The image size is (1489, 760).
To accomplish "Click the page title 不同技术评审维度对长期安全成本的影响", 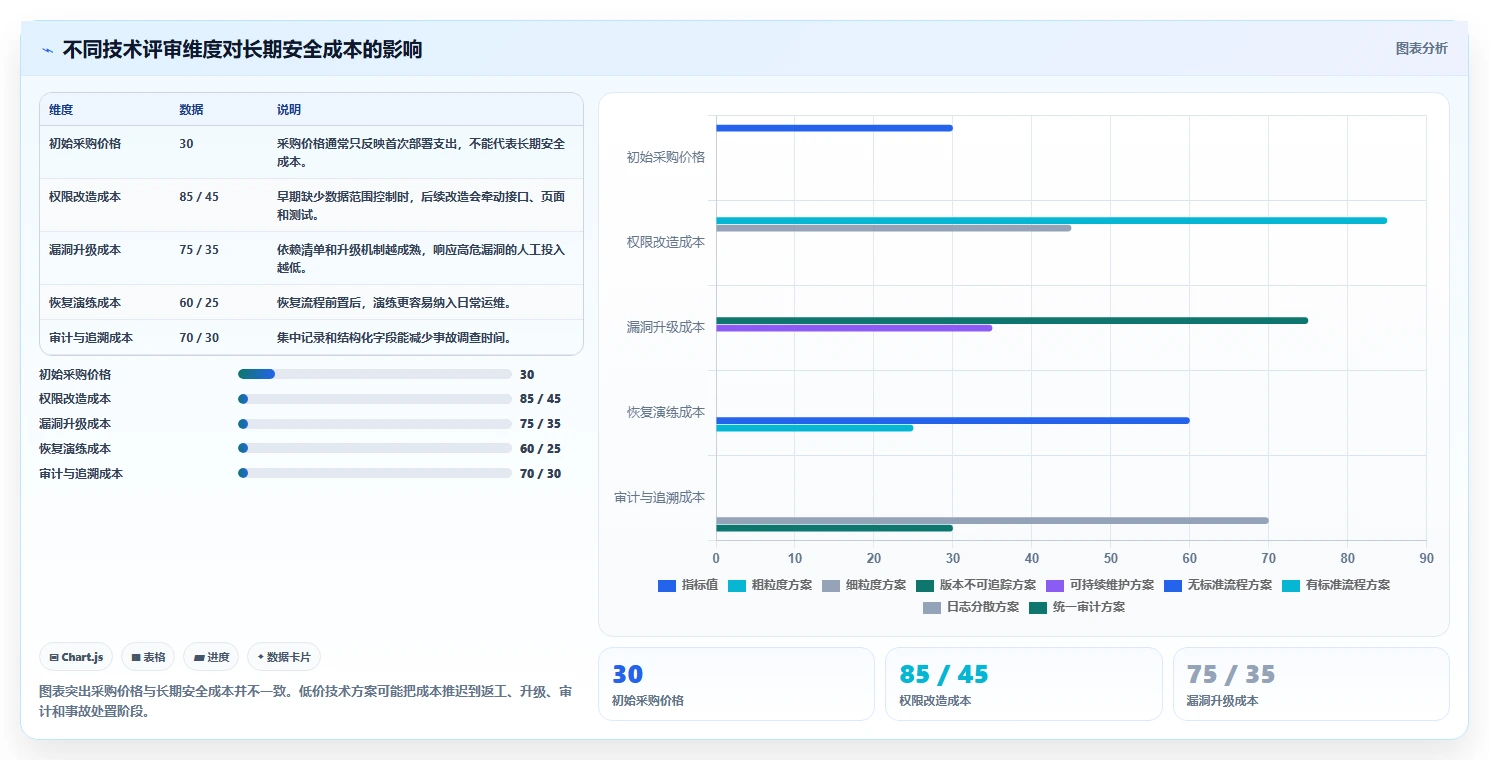I will pyautogui.click(x=243, y=49).
